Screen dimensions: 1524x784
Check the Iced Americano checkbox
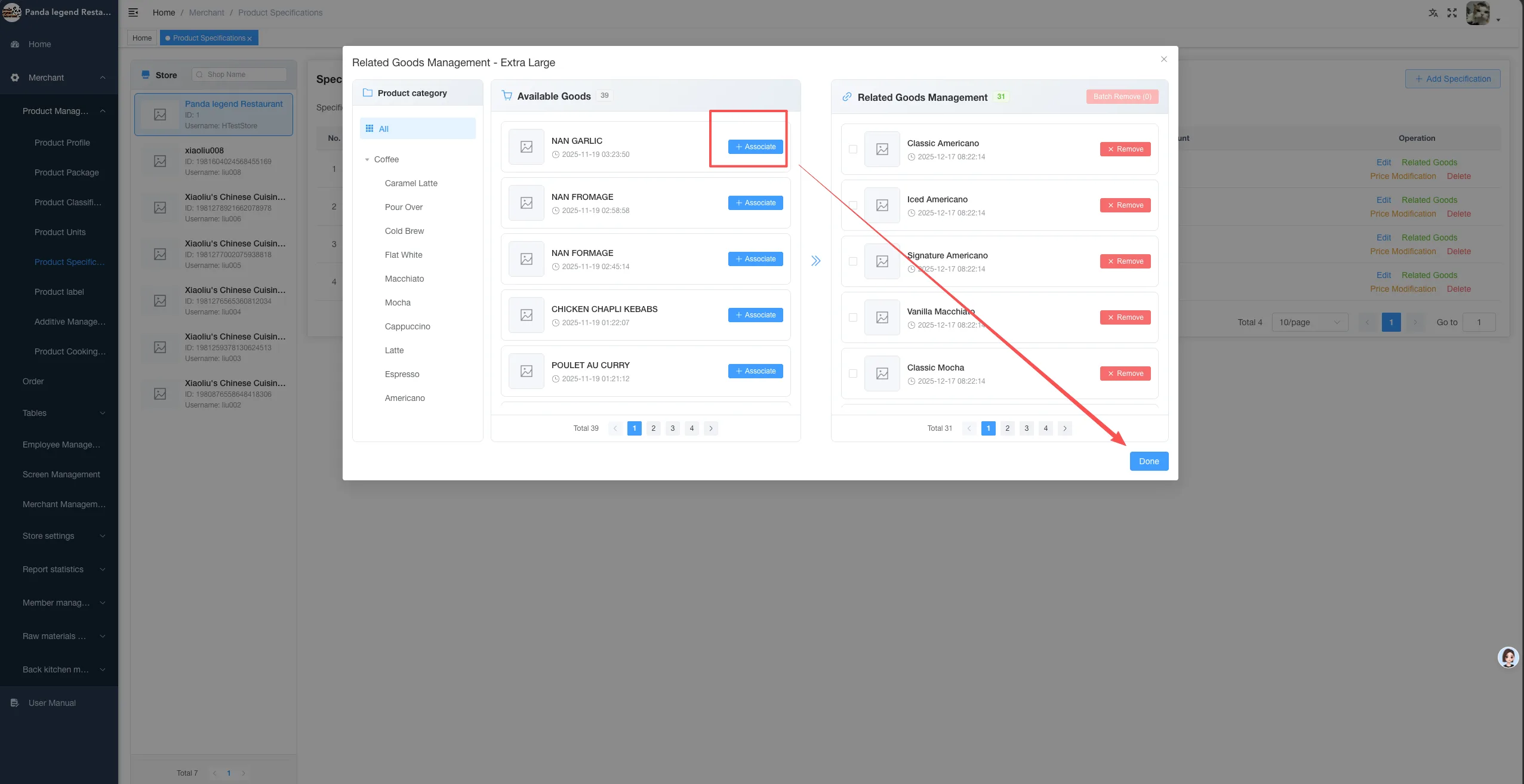tap(852, 205)
